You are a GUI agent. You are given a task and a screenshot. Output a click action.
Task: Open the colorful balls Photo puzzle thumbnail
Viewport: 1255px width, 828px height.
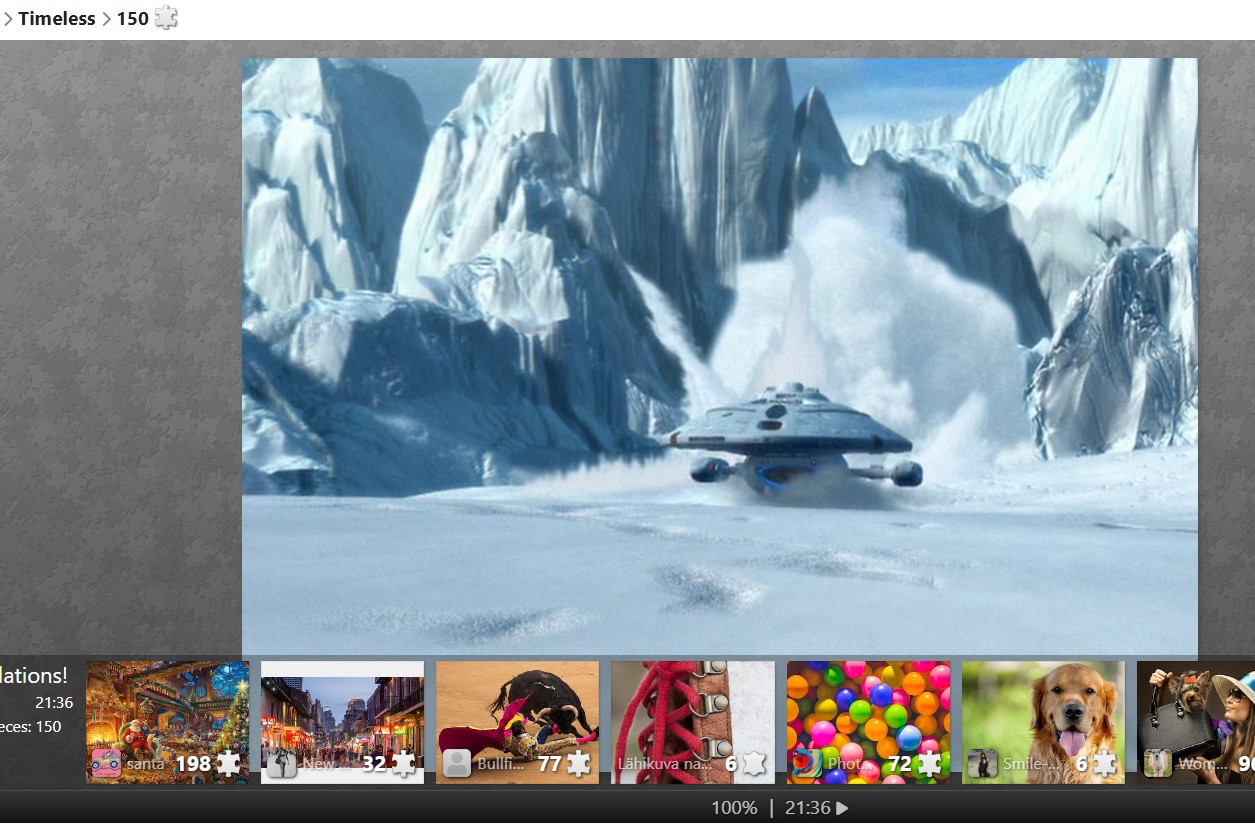pyautogui.click(x=868, y=722)
